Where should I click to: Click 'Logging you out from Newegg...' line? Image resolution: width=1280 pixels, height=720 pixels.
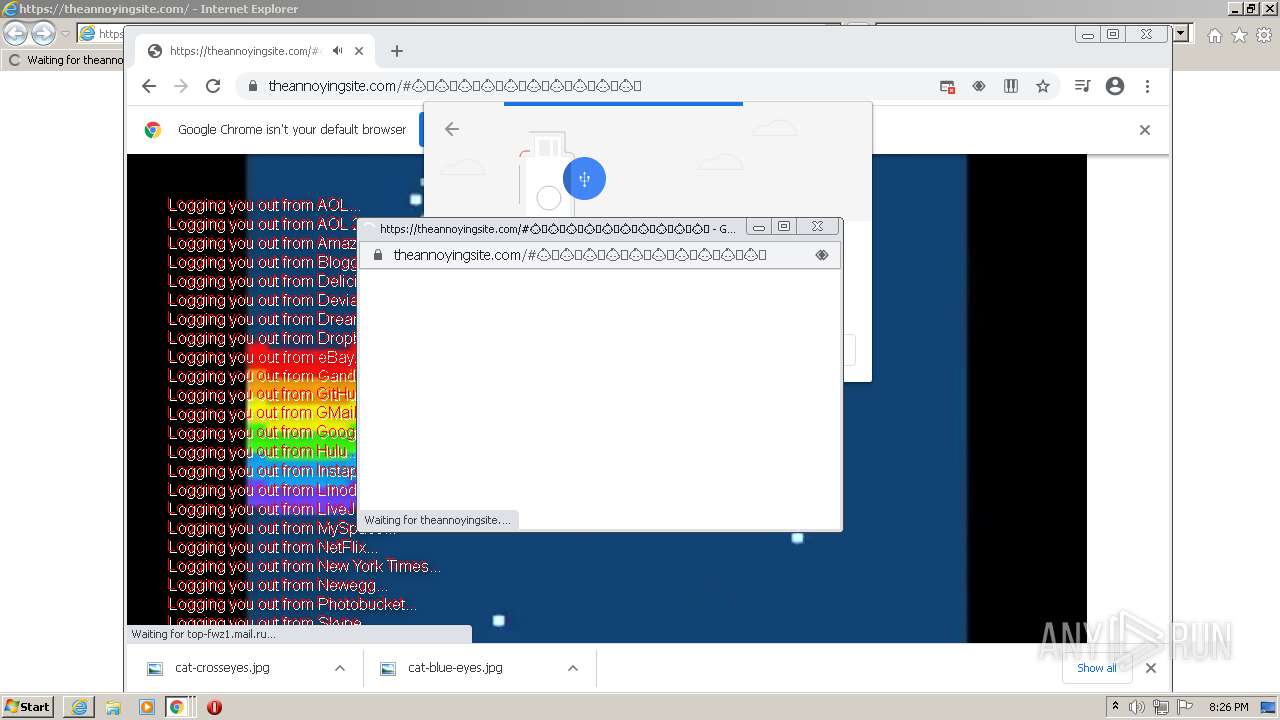pyautogui.click(x=278, y=585)
